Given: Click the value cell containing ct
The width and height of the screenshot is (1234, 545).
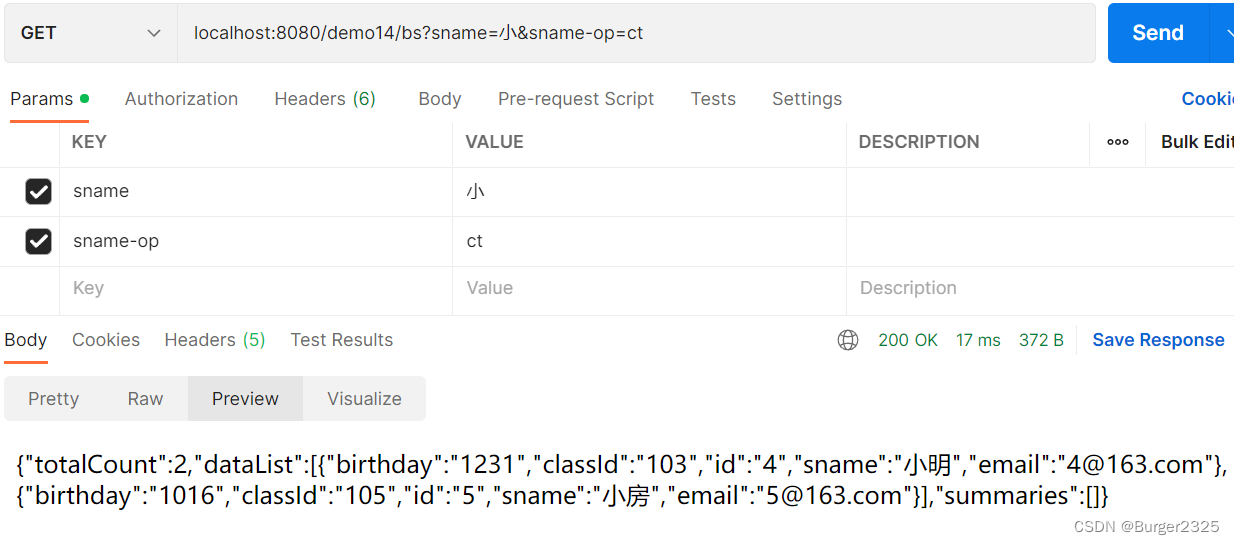Looking at the screenshot, I should tap(649, 241).
